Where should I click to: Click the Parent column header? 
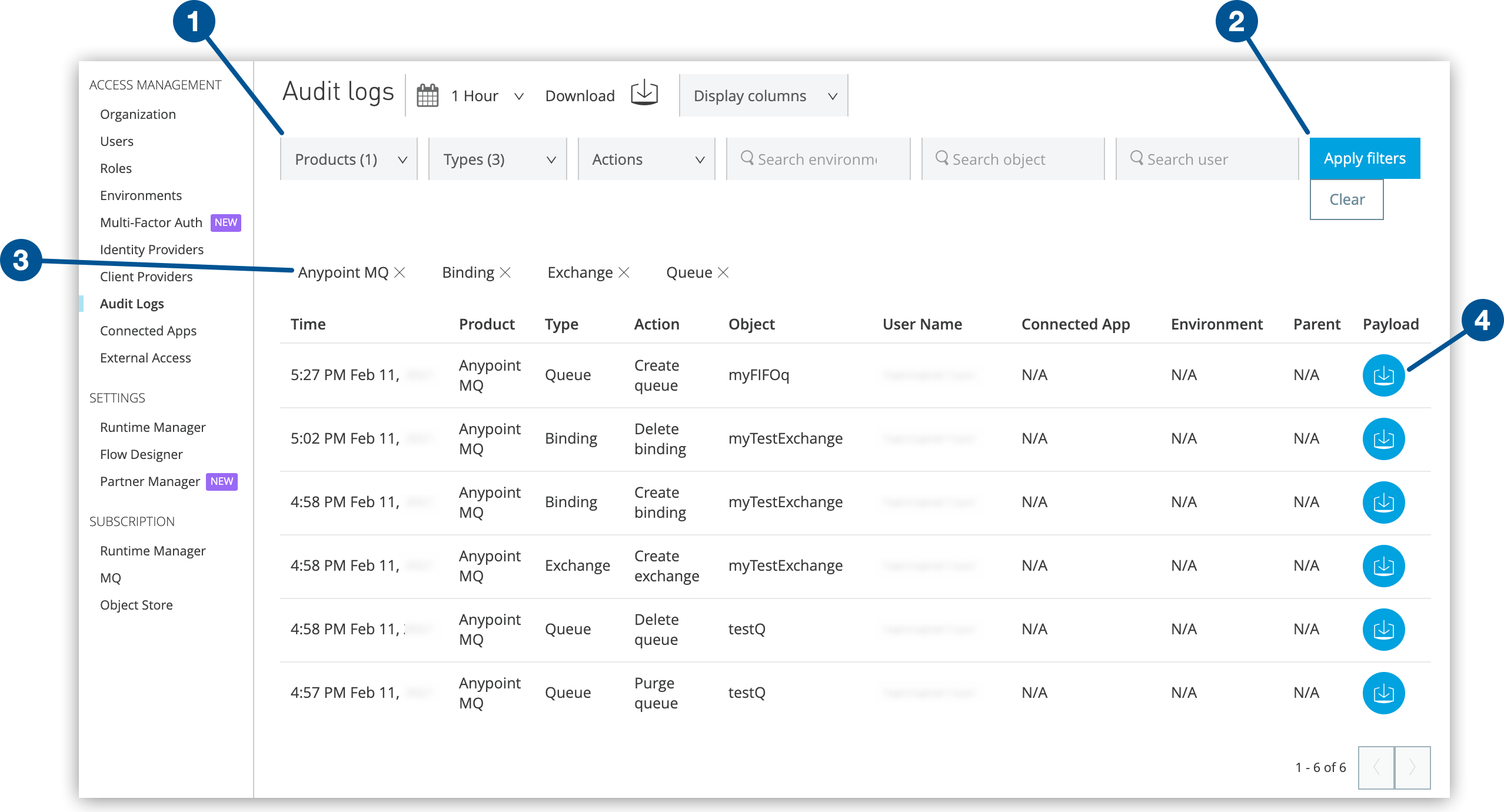(x=1317, y=324)
